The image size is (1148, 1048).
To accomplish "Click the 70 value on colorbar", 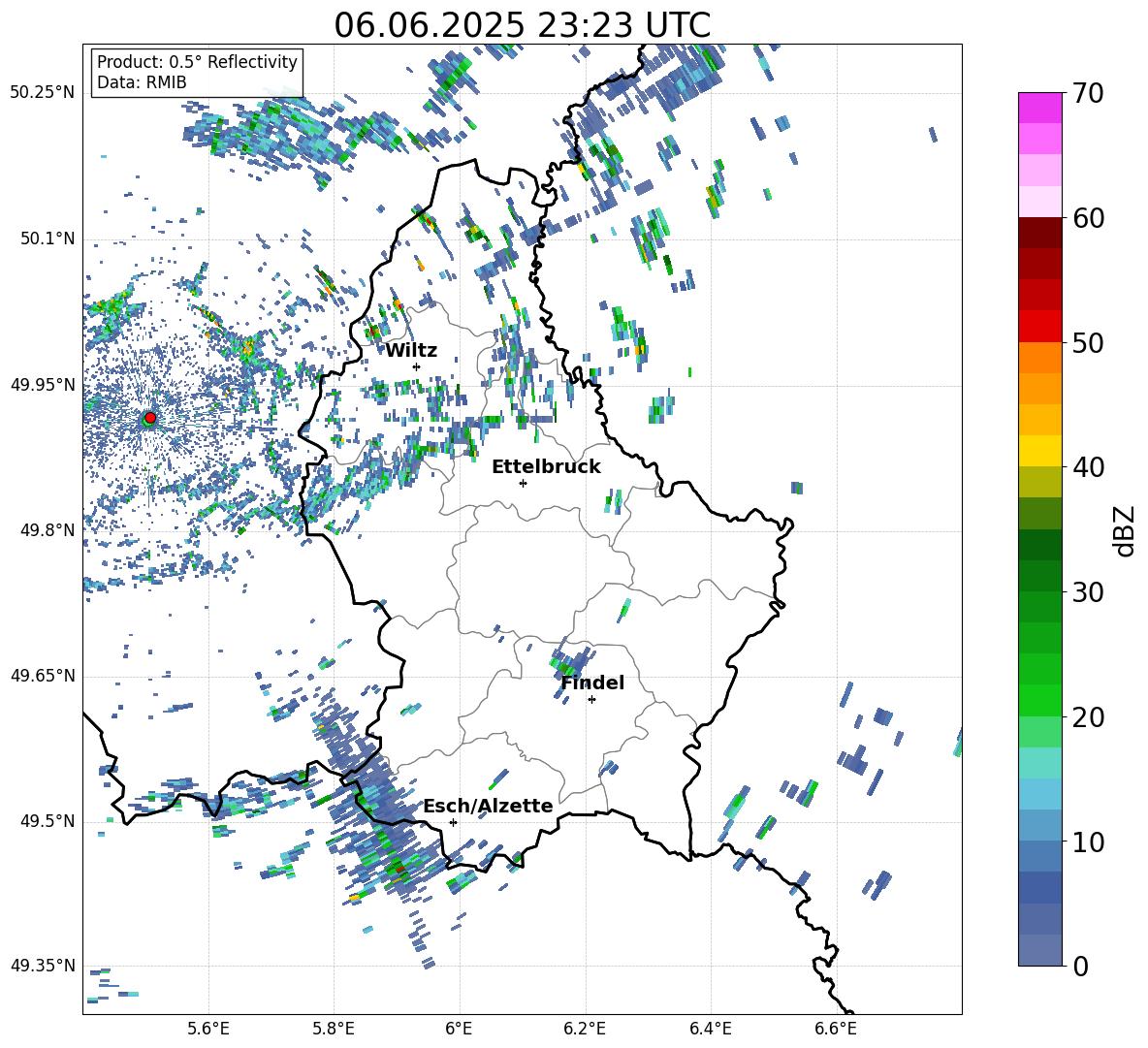I will 1088,94.
